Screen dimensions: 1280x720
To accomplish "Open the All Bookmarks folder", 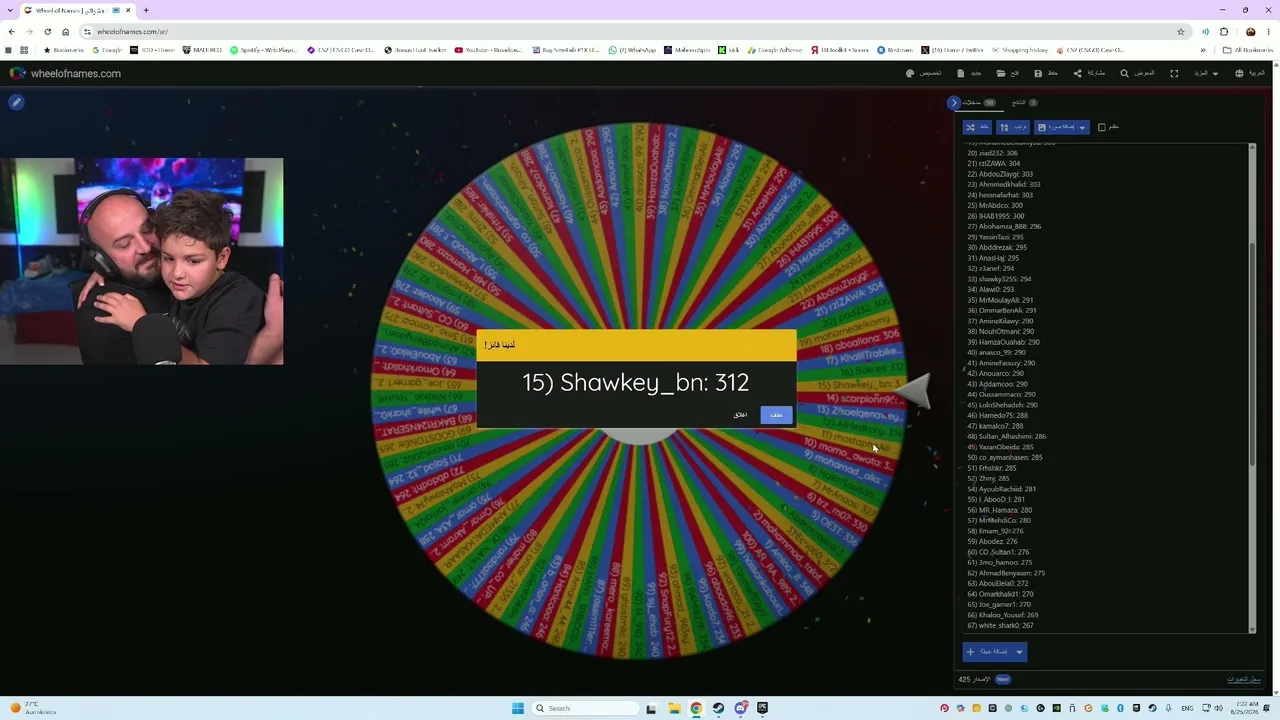I will click(1248, 50).
